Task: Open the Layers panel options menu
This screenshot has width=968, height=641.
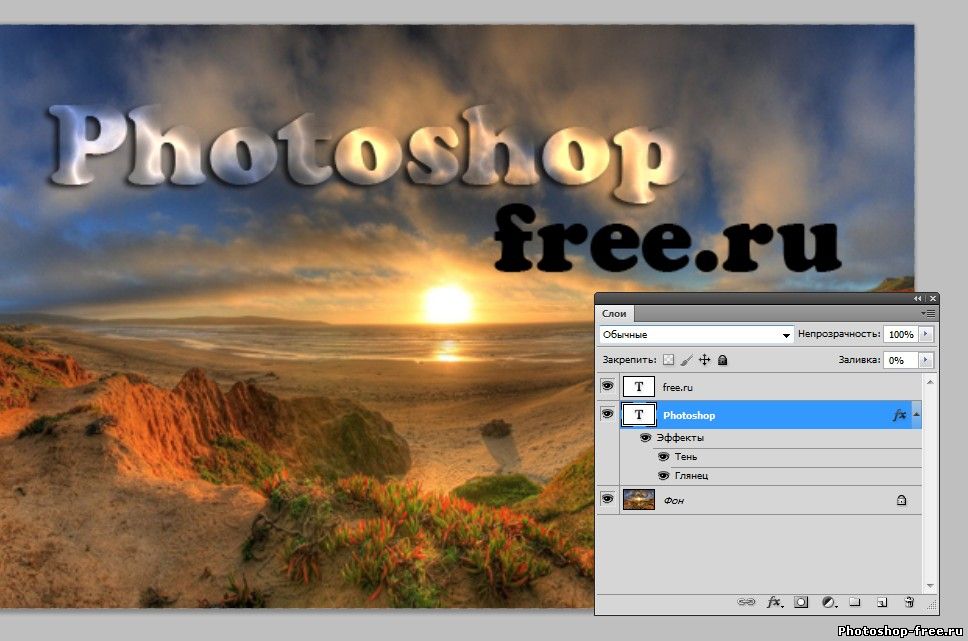Action: tap(927, 314)
